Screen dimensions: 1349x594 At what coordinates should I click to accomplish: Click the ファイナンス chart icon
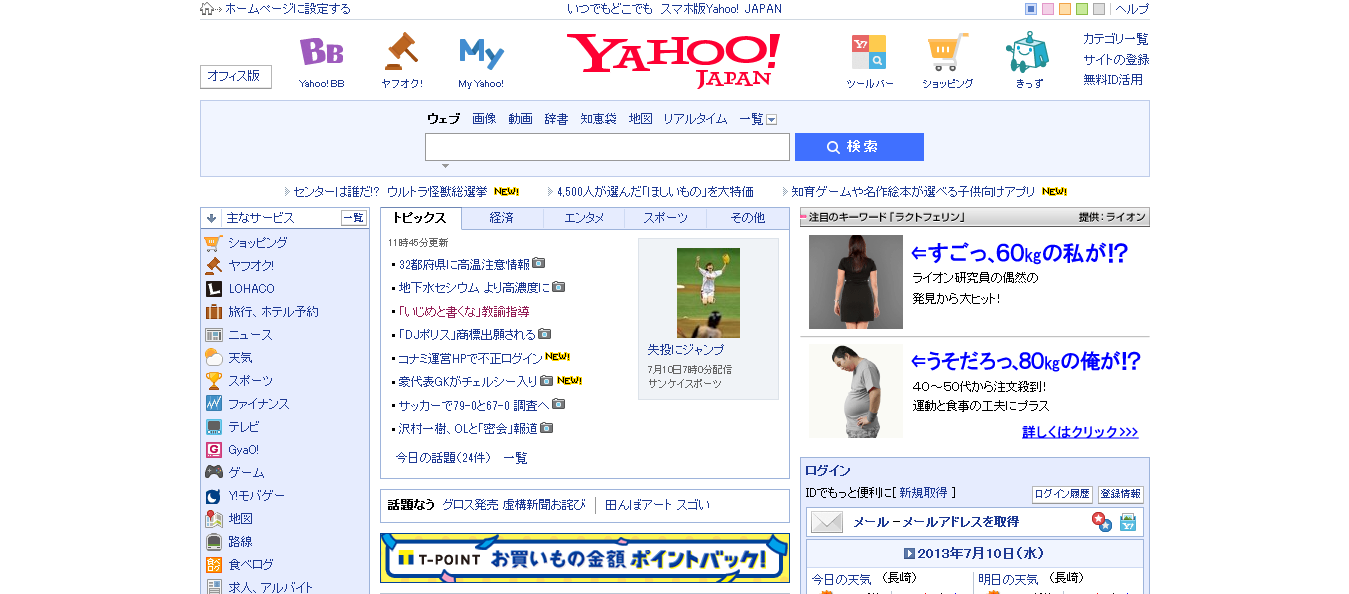[x=213, y=404]
